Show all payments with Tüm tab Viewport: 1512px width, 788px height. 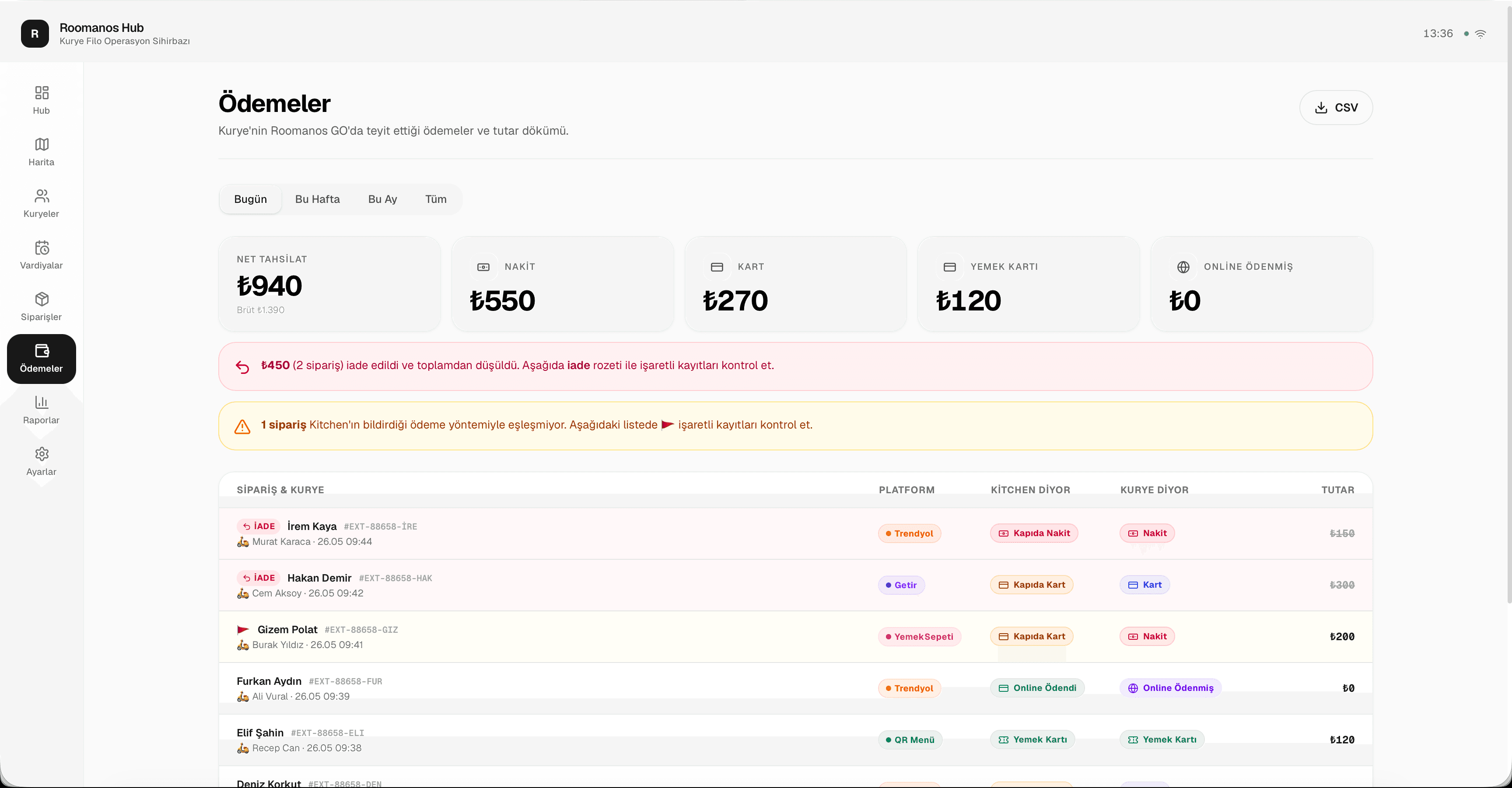tap(435, 199)
